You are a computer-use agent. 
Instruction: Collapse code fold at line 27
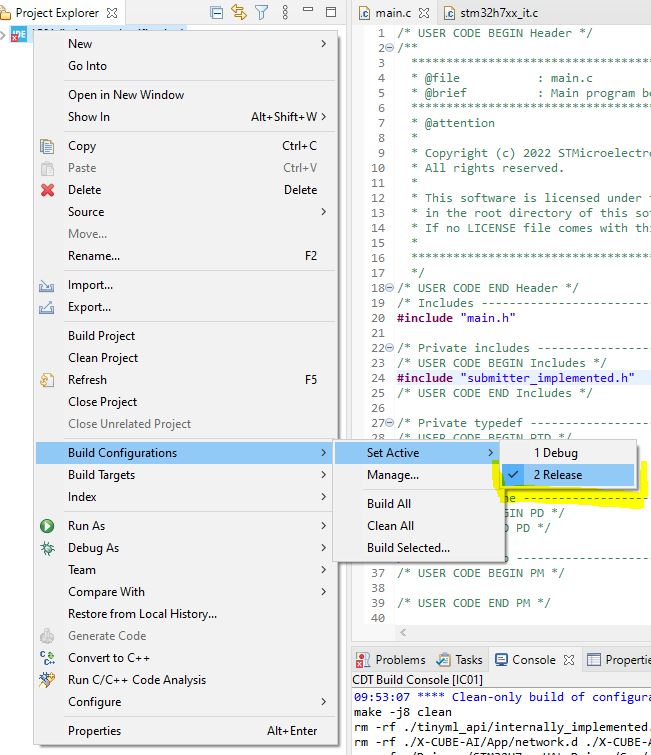click(390, 423)
